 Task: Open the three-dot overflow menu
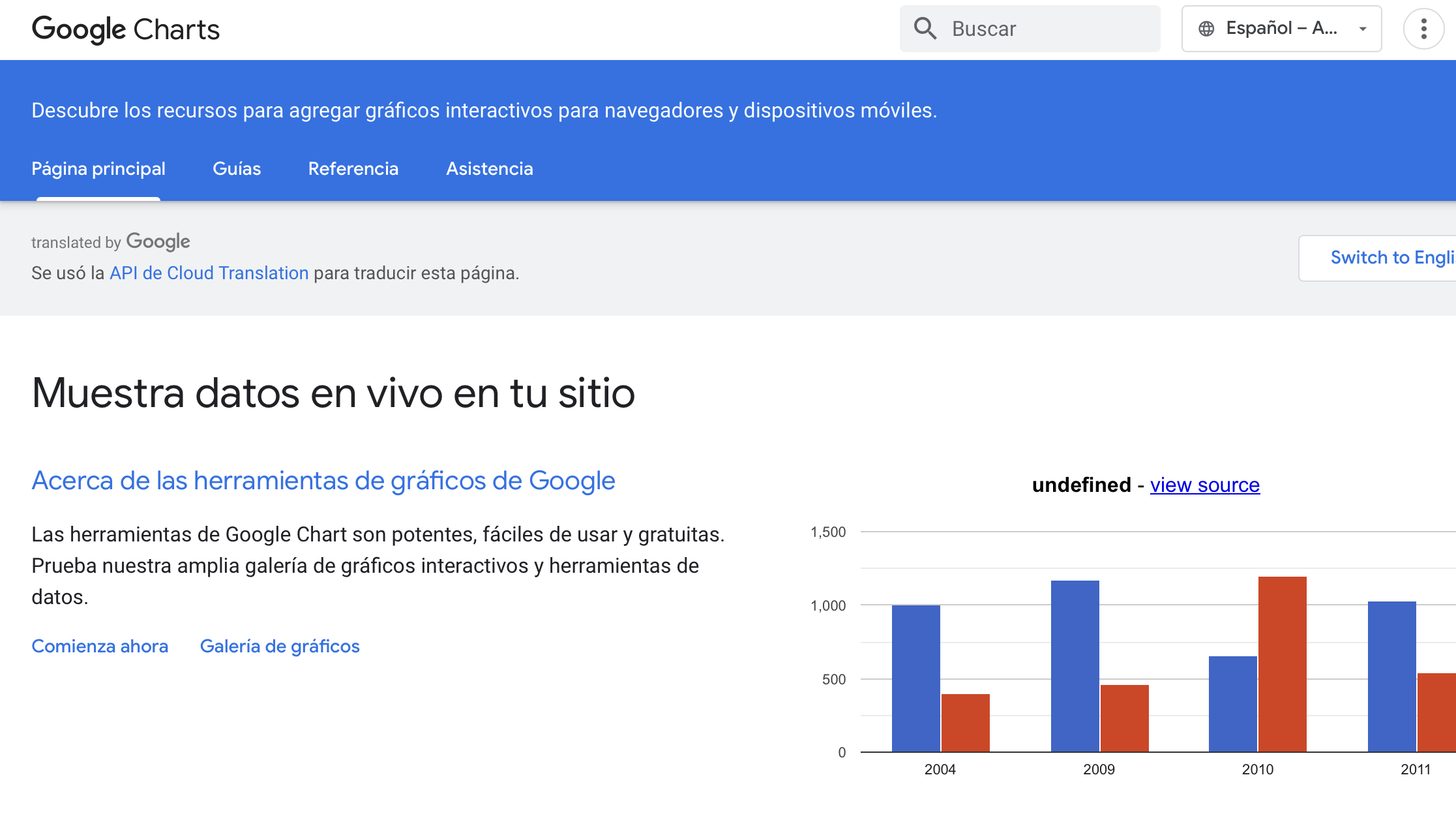[x=1423, y=29]
